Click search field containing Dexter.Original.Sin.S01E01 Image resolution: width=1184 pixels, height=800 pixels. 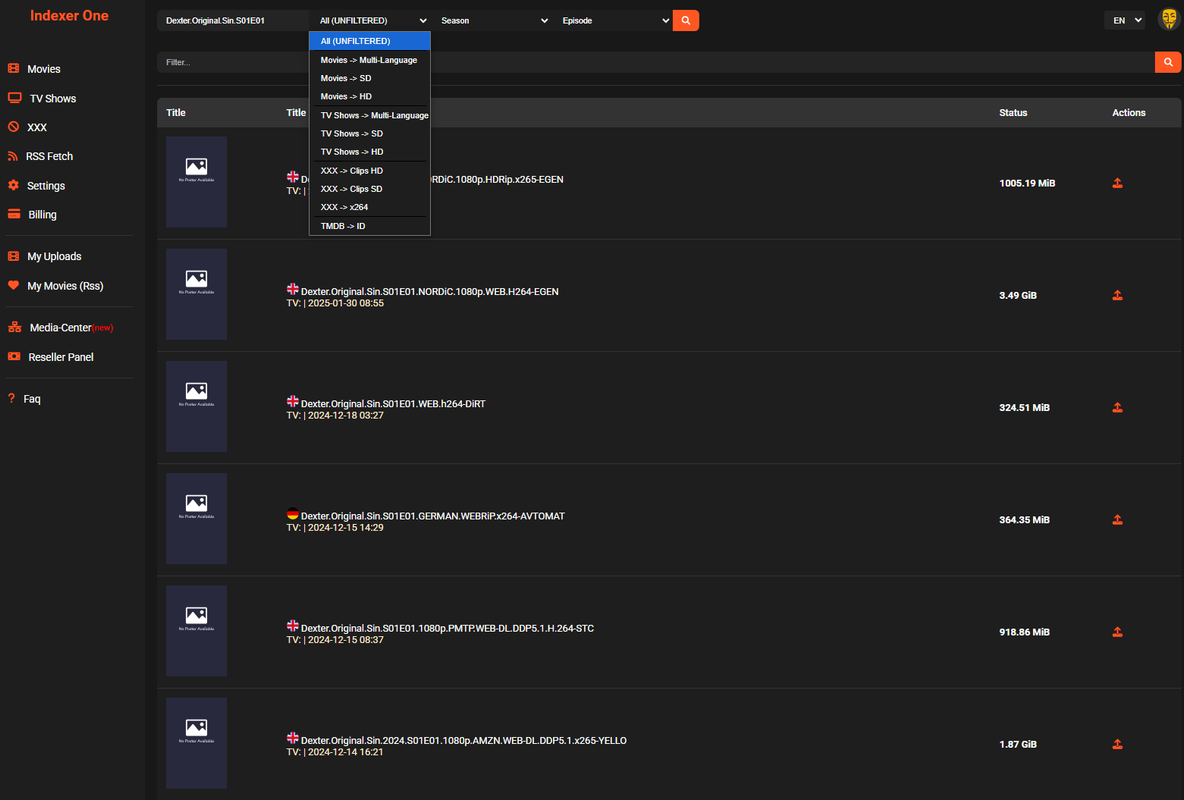[233, 20]
